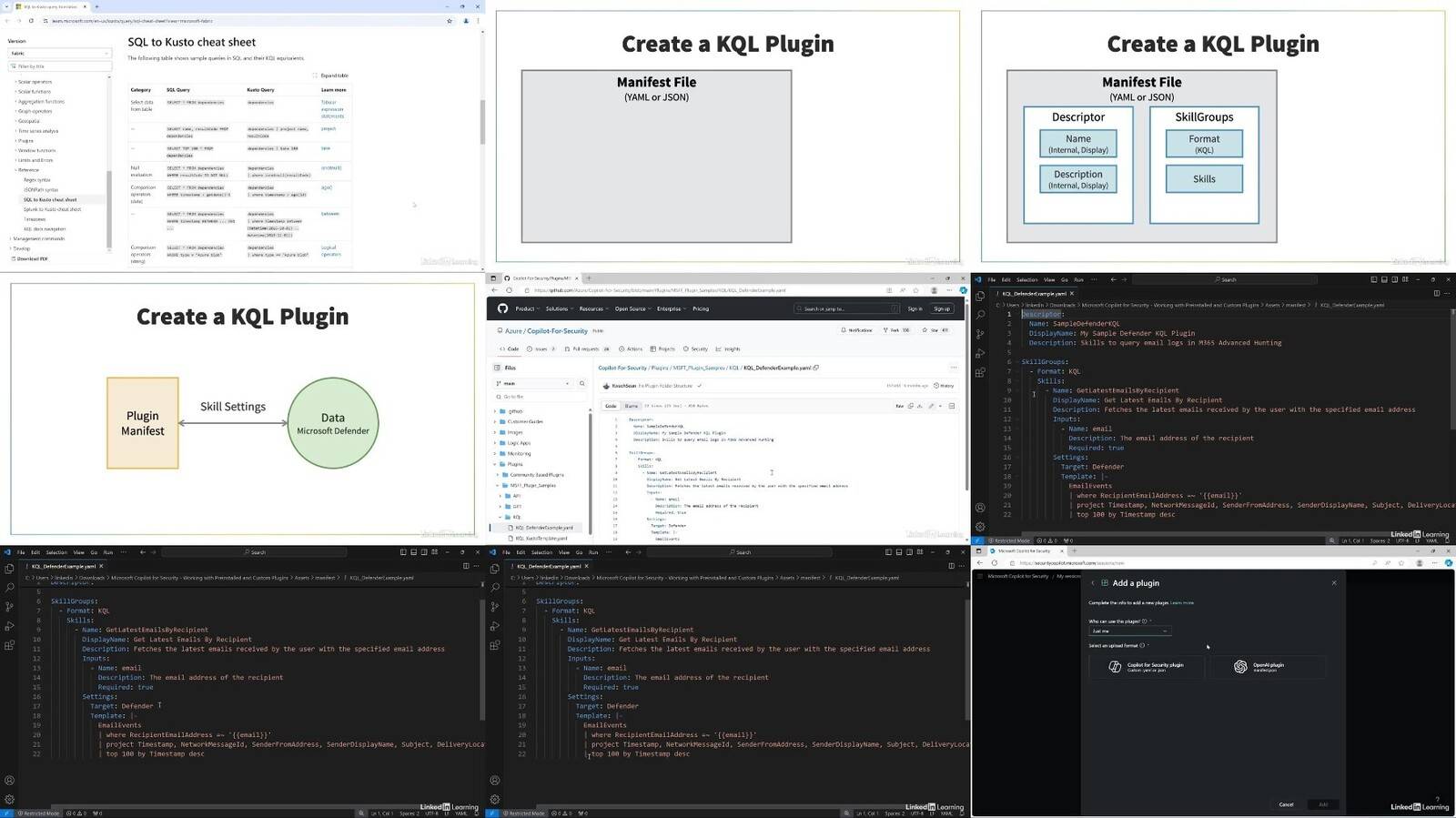Click Download PDF in docs sidebar
This screenshot has width=1456, height=818.
tap(29, 258)
